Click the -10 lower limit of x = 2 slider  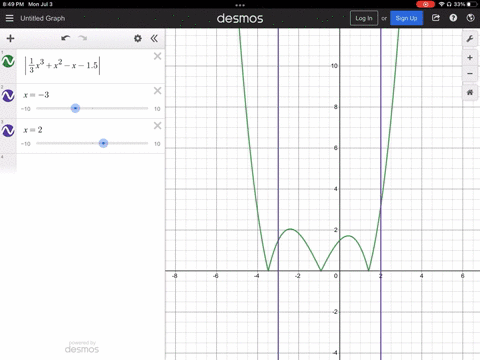pyautogui.click(x=26, y=144)
